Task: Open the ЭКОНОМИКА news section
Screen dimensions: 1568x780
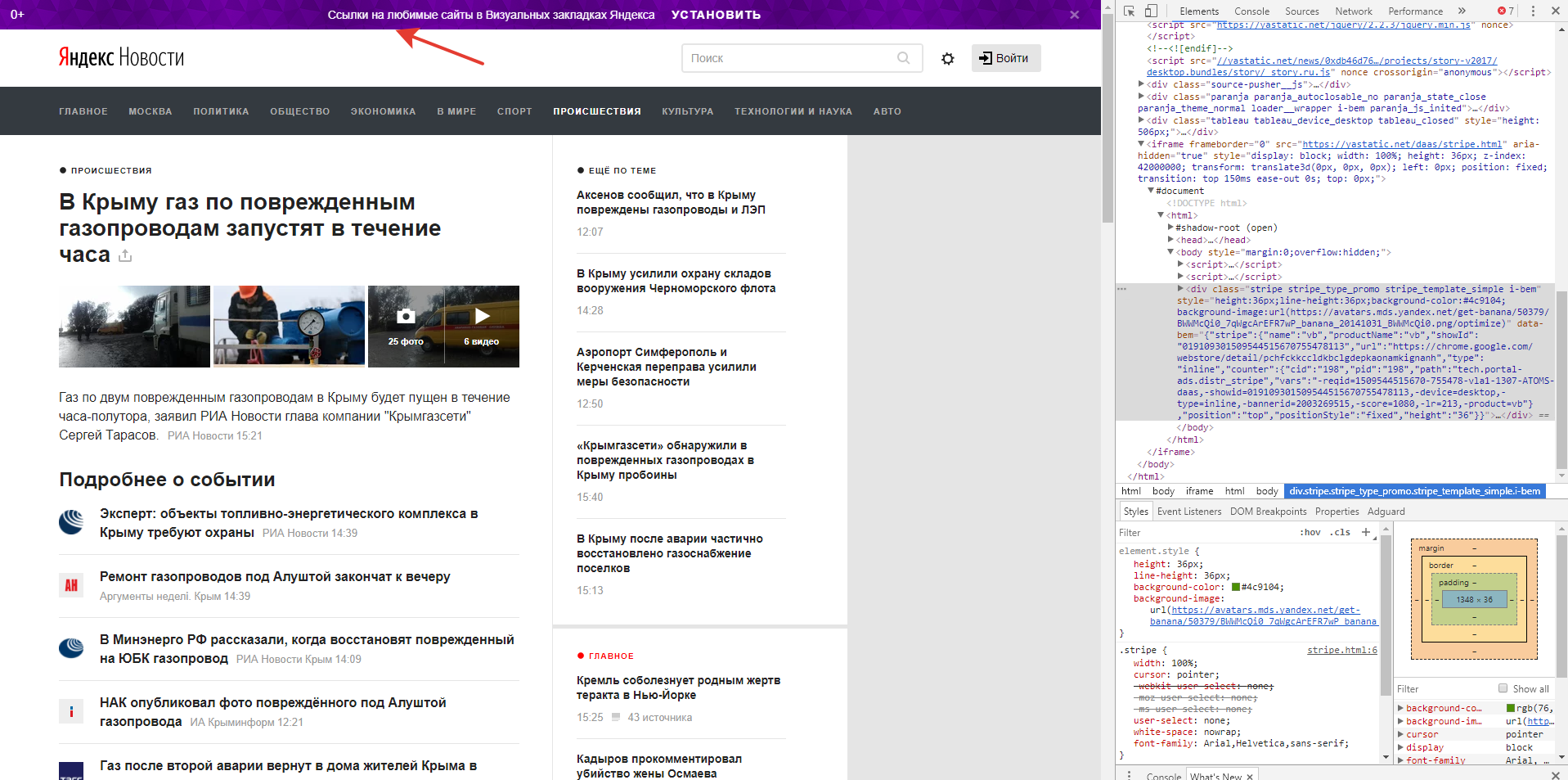Action: click(x=383, y=111)
